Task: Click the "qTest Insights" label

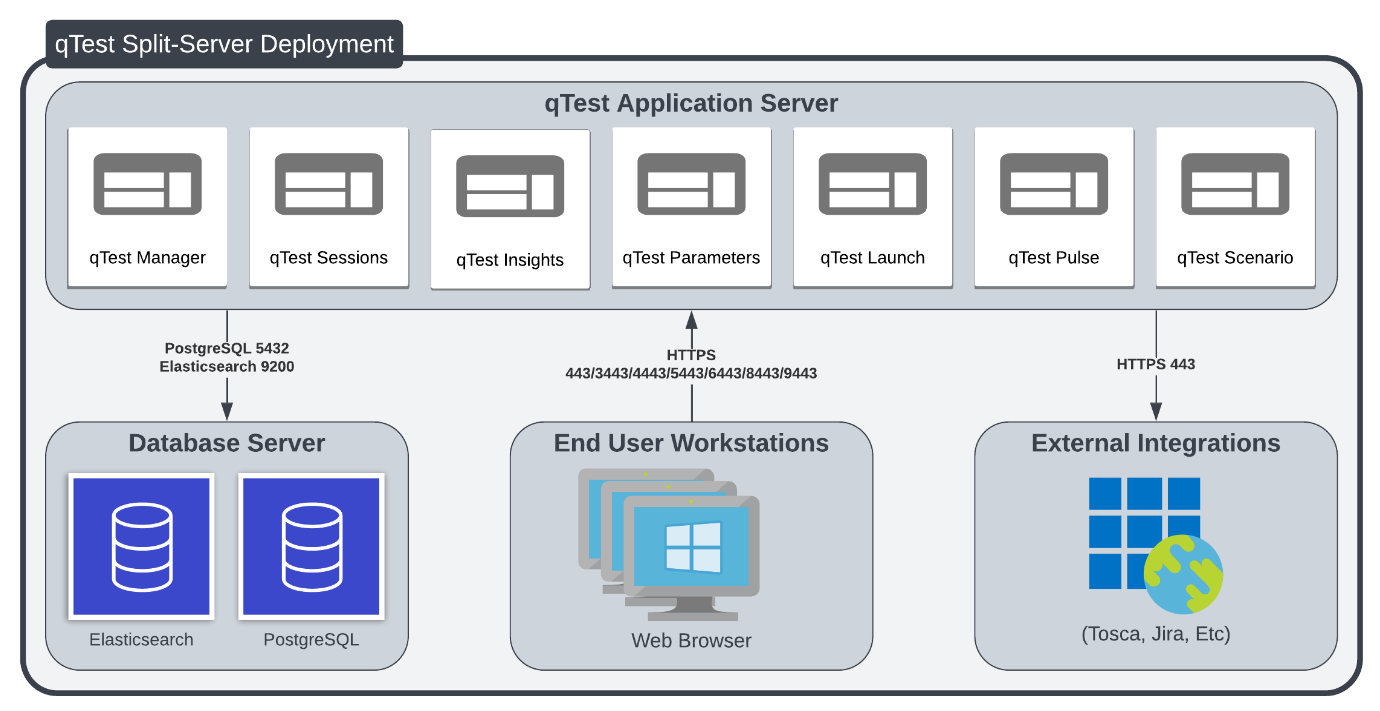Action: pos(511,260)
